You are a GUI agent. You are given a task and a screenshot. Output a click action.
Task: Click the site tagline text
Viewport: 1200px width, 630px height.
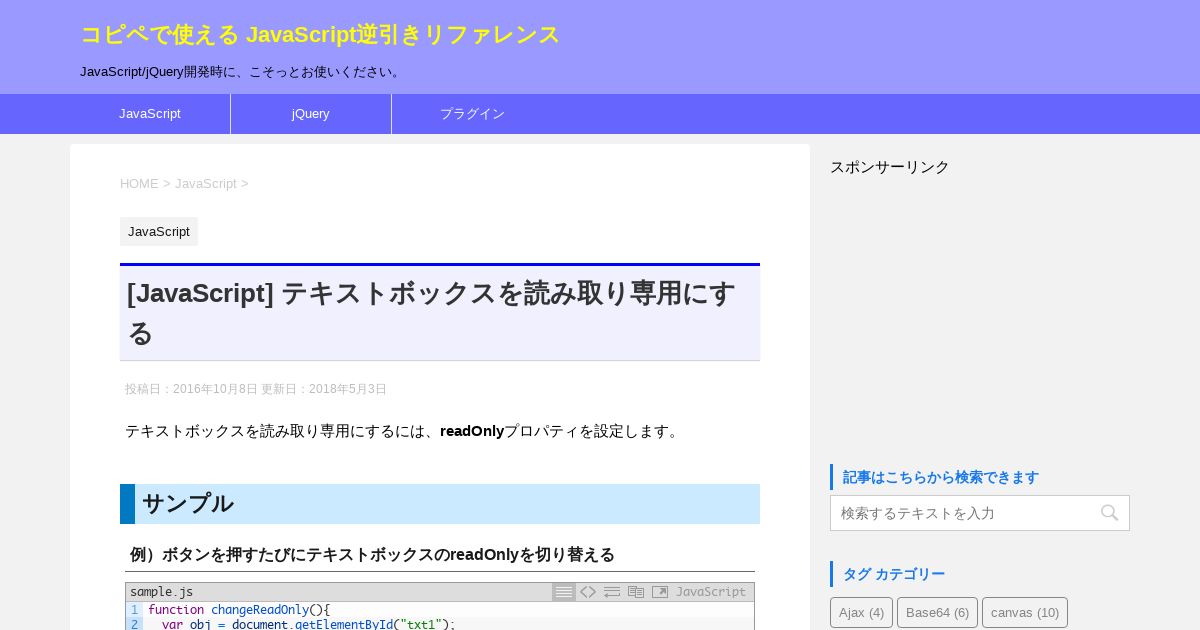(242, 72)
